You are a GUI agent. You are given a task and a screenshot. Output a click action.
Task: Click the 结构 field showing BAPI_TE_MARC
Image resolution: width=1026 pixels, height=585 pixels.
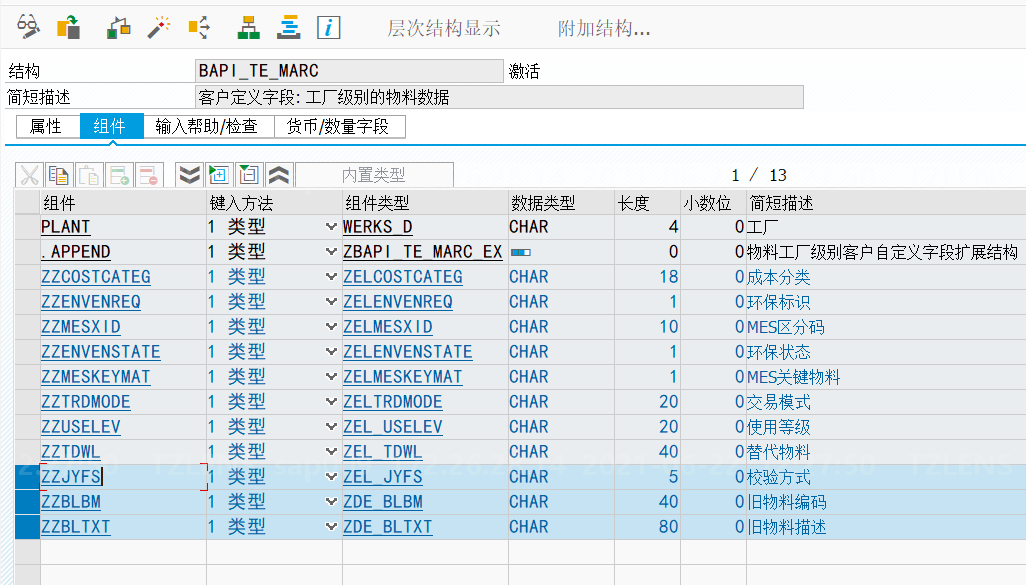(348, 70)
